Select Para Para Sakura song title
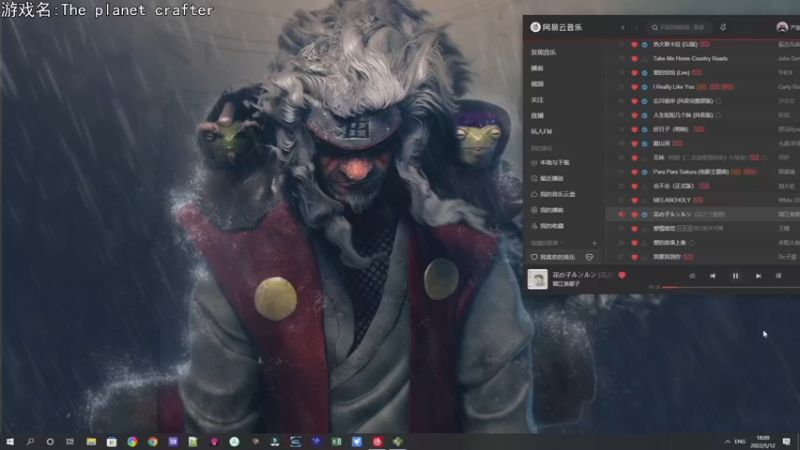This screenshot has width=800, height=450. (x=691, y=172)
